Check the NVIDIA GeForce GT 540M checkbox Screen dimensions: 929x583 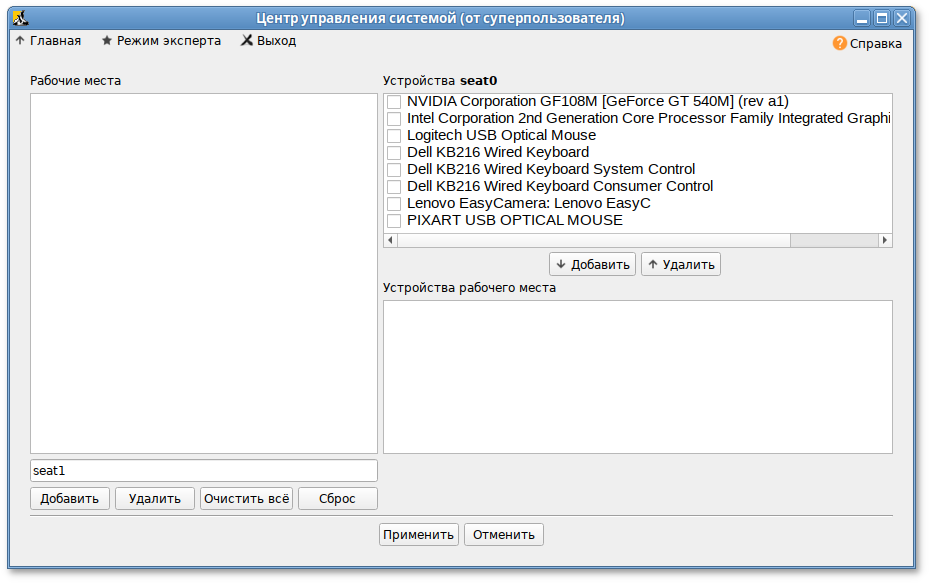[x=395, y=102]
